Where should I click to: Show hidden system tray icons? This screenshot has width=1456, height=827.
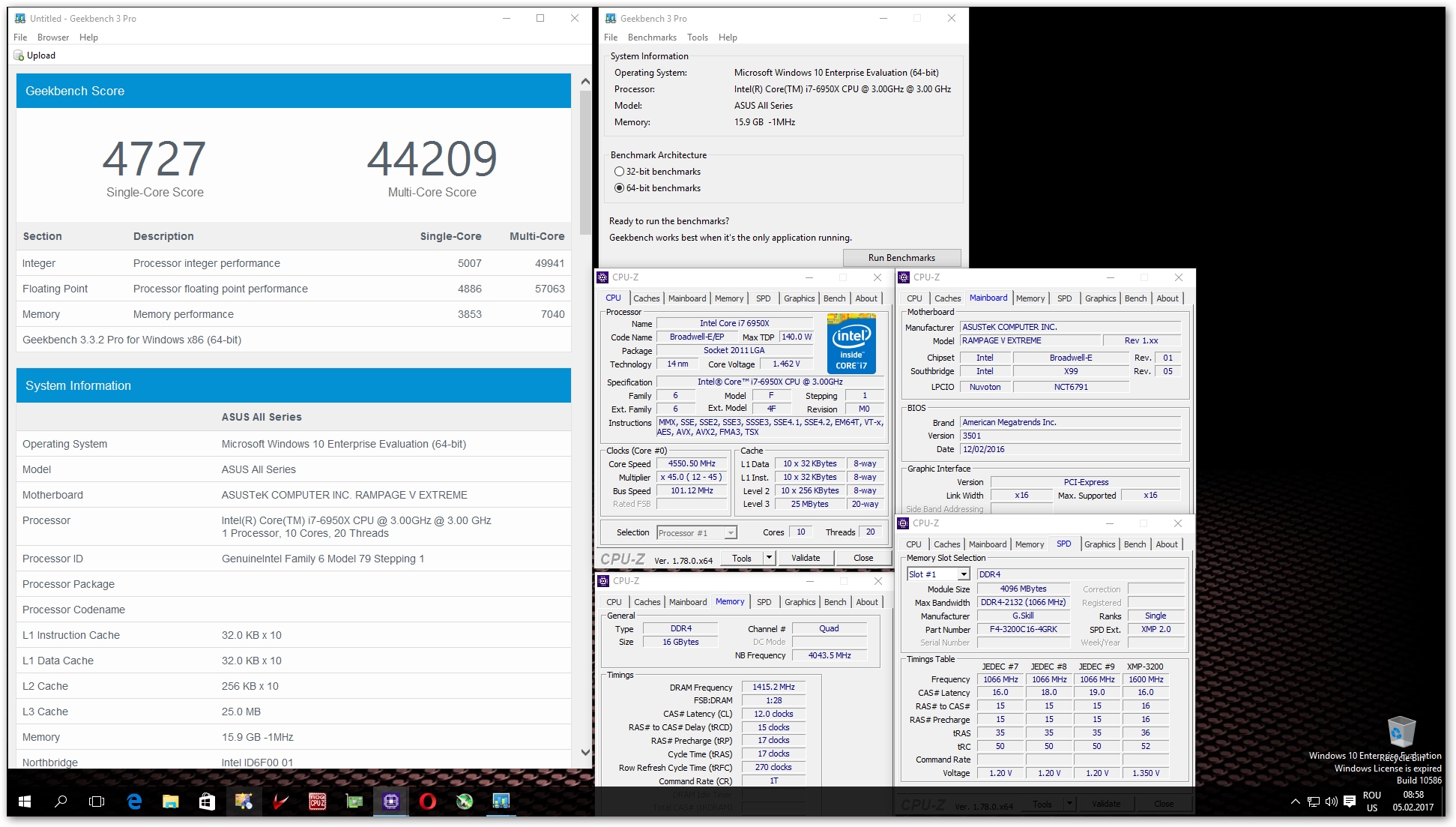click(x=1295, y=802)
